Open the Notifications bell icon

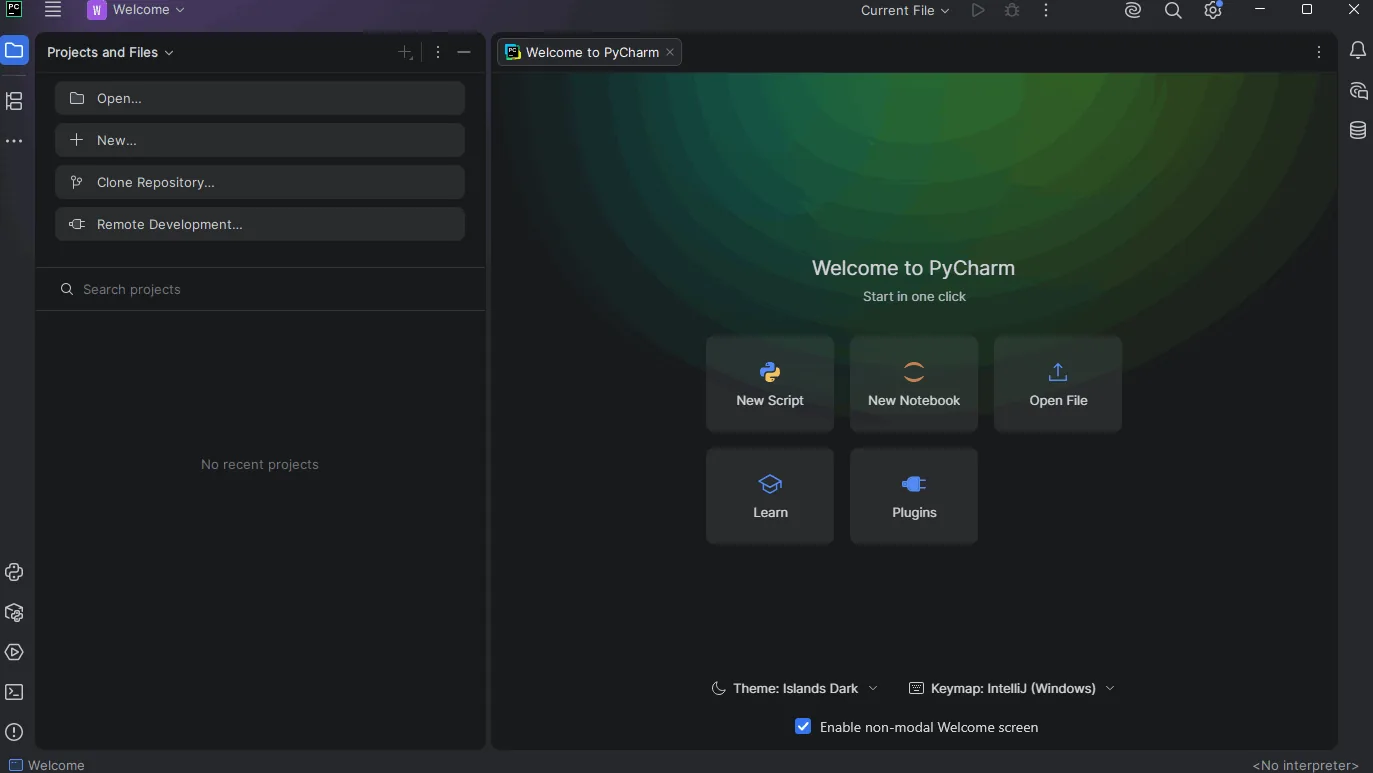1358,50
